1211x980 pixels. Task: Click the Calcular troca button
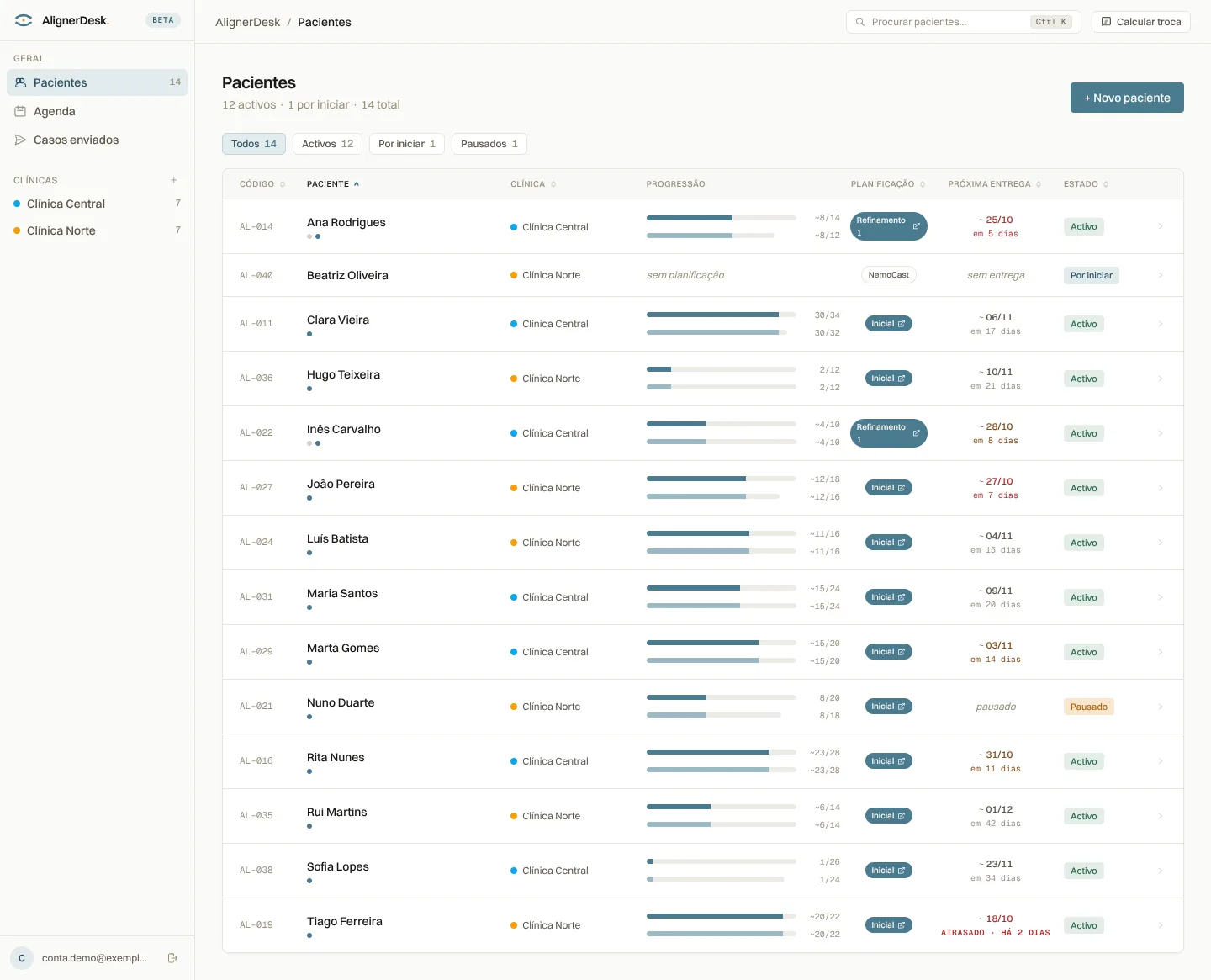pyautogui.click(x=1141, y=22)
